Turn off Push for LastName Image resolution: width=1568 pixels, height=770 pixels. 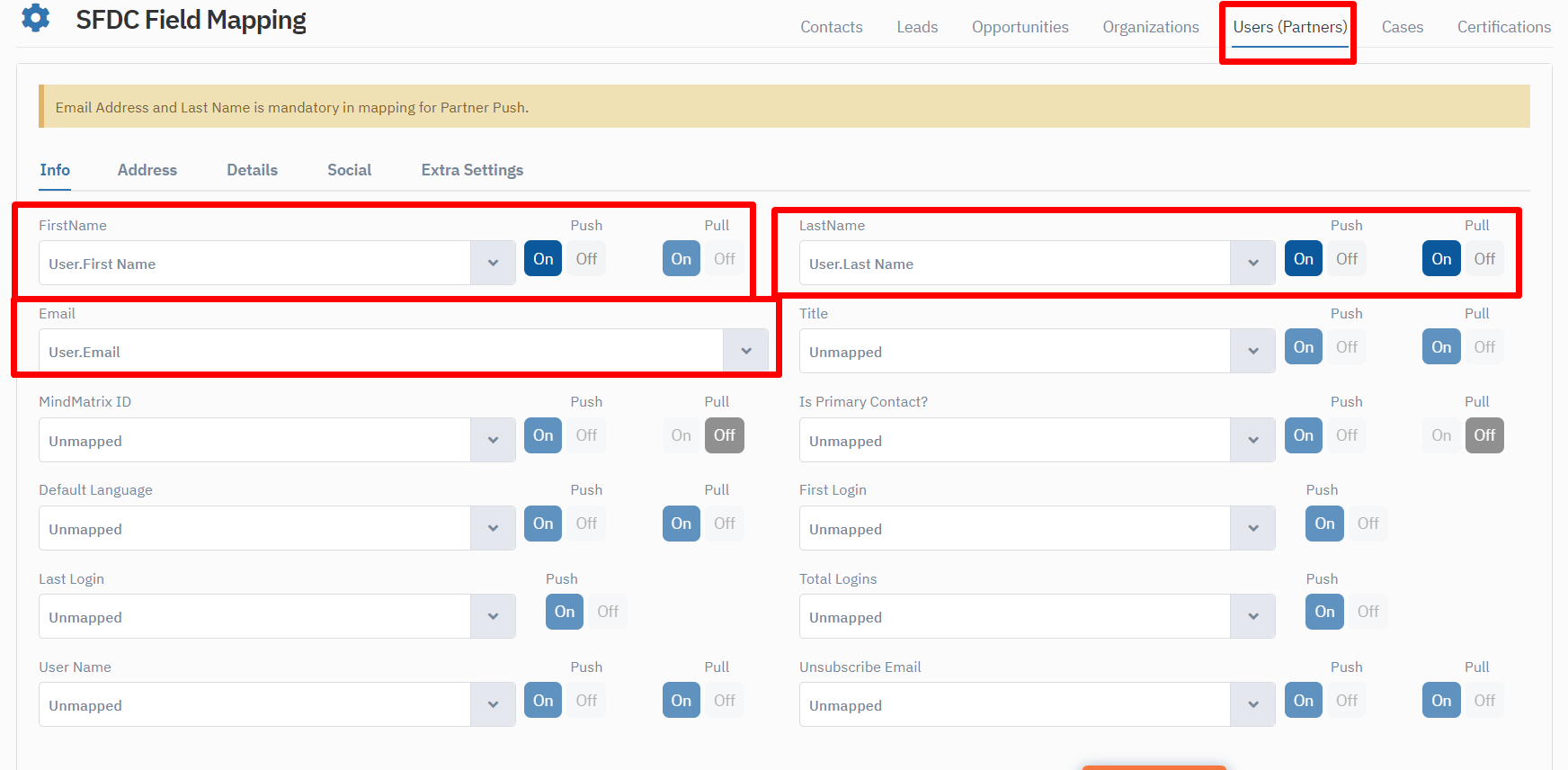[x=1347, y=259]
